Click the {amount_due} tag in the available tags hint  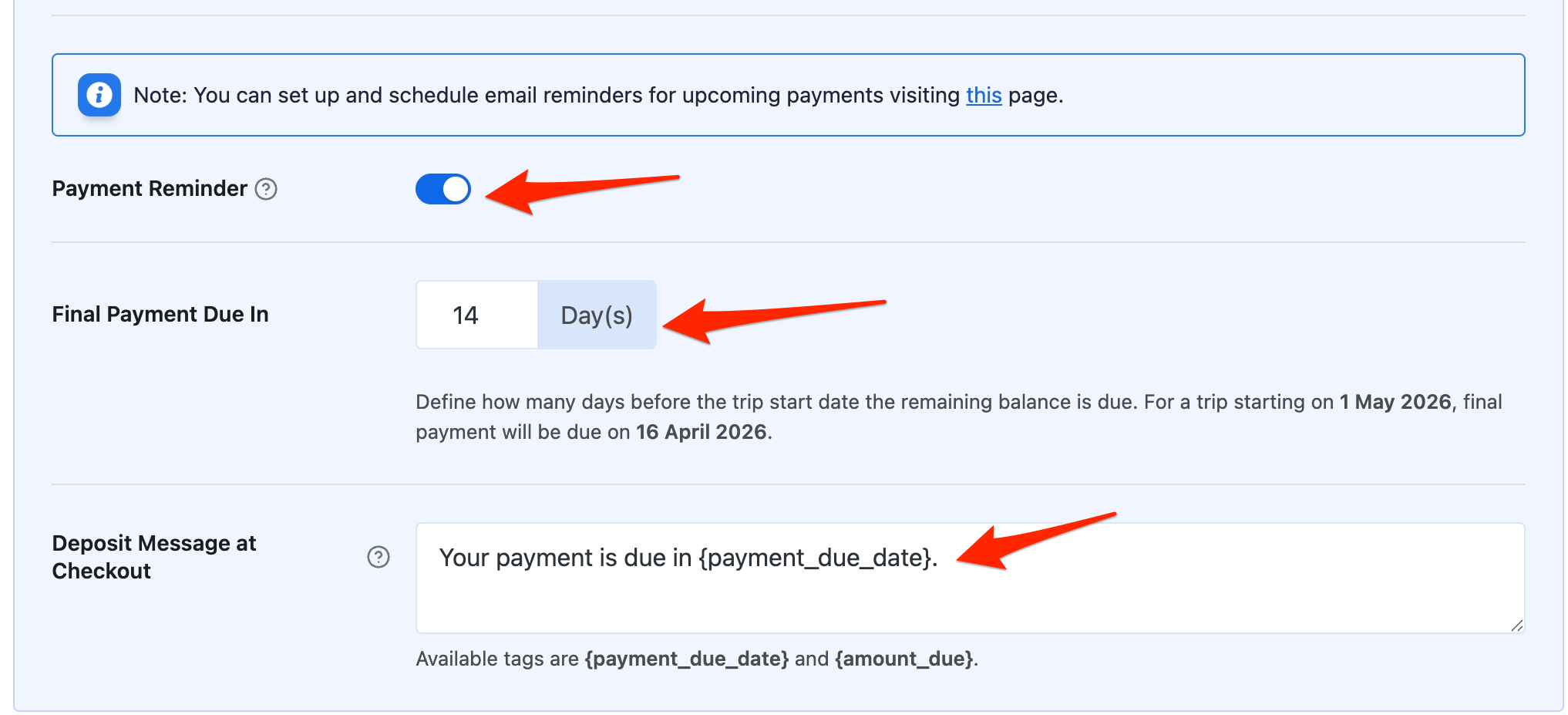(x=904, y=659)
